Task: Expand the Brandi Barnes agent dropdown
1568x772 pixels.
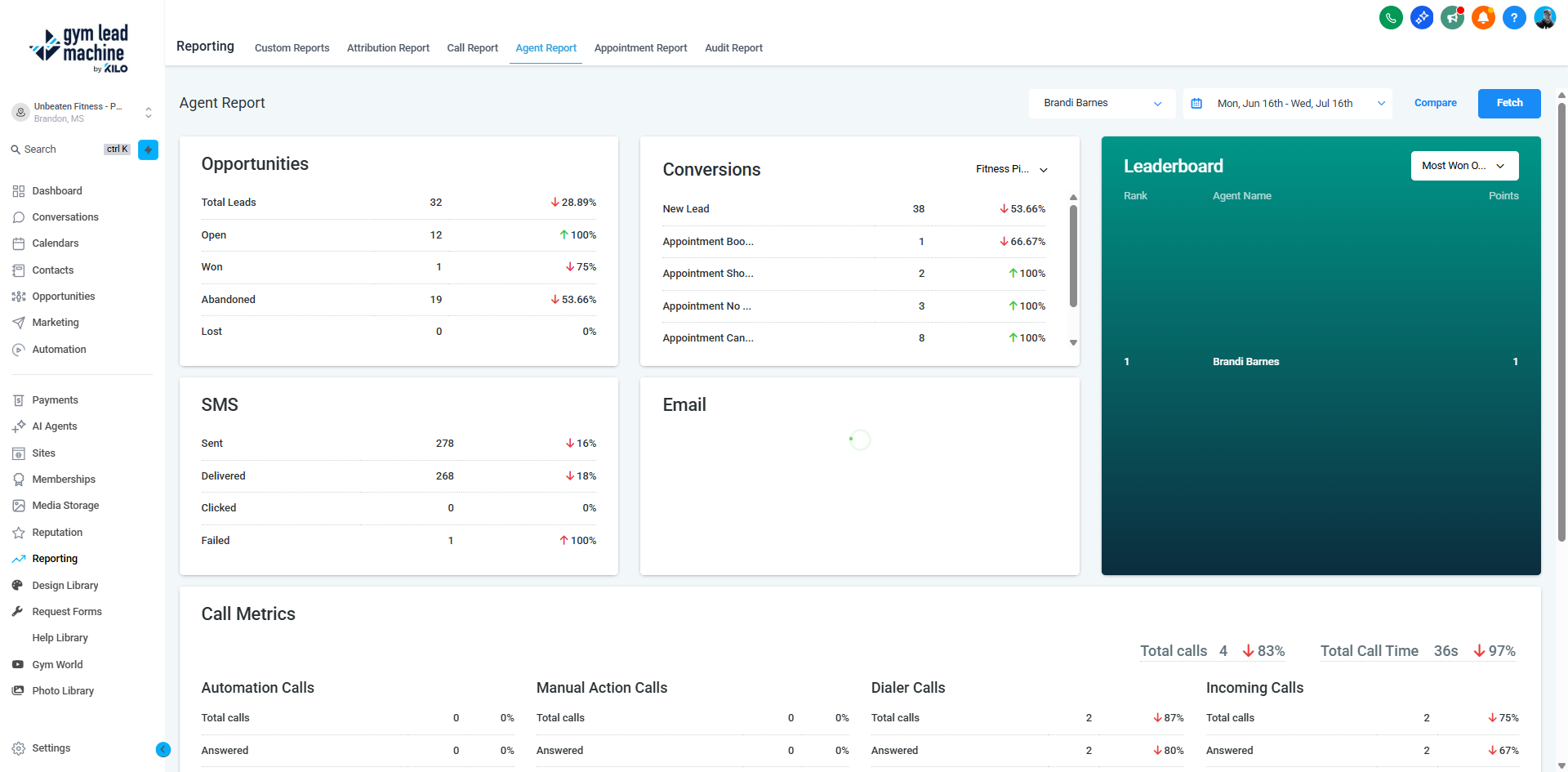Action: 1102,103
